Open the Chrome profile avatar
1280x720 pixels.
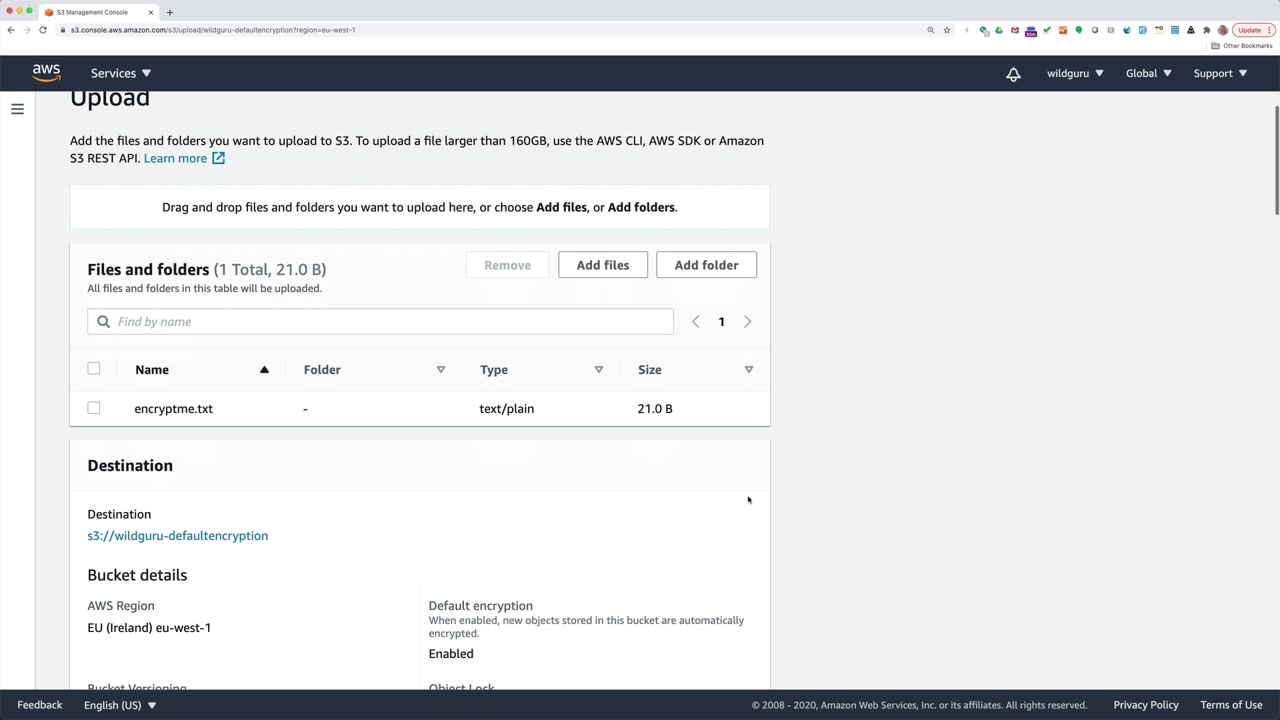click(1223, 30)
